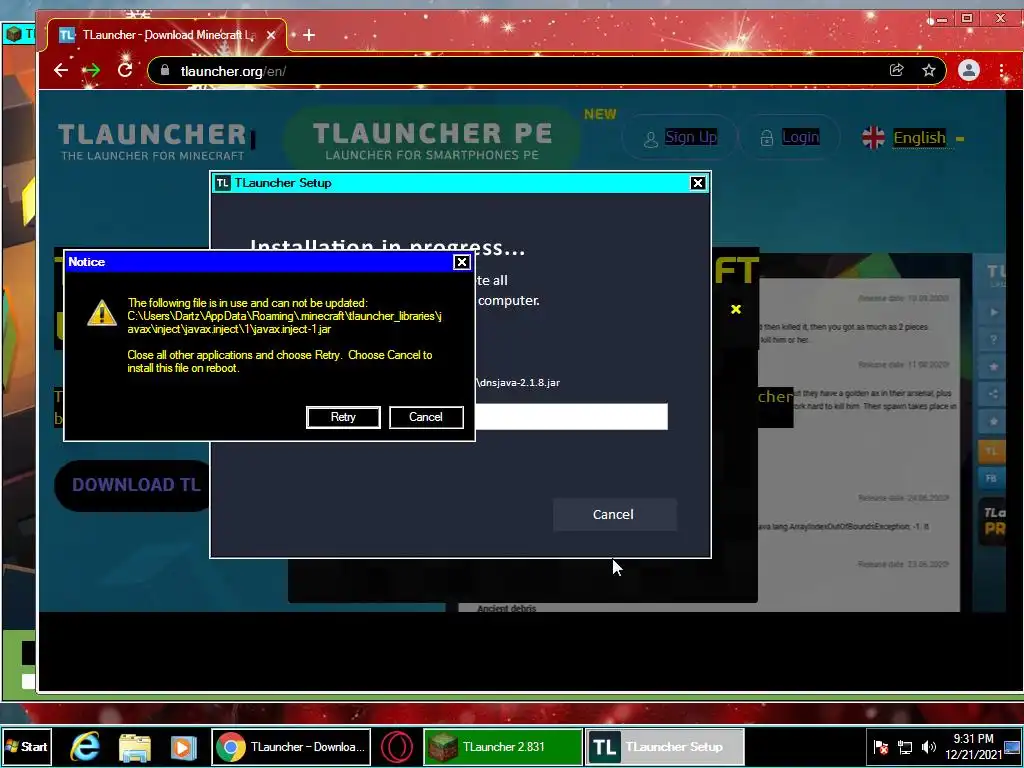Click Cancel in TLauncher Setup window
The width and height of the screenshot is (1024, 768).
(x=614, y=515)
